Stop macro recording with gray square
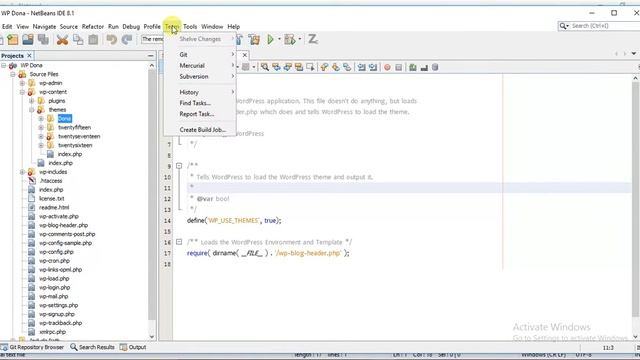Screen dimensions: 640x360 coord(399,67)
